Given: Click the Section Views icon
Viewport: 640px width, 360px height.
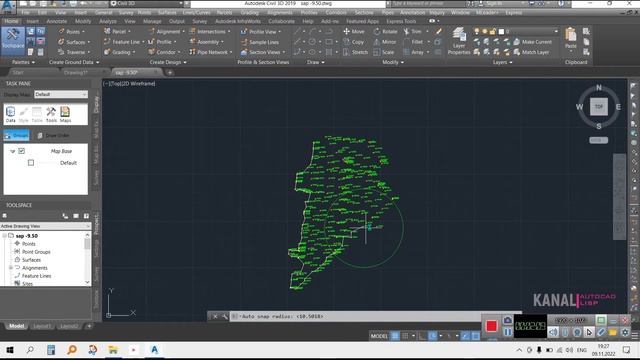Looking at the screenshot, I should pos(244,52).
